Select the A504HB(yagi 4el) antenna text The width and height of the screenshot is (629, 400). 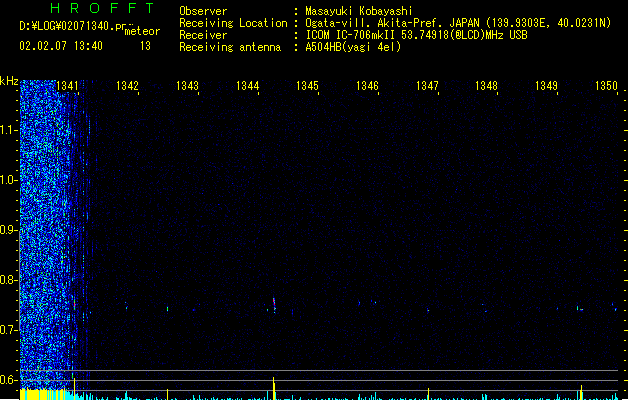tap(353, 47)
